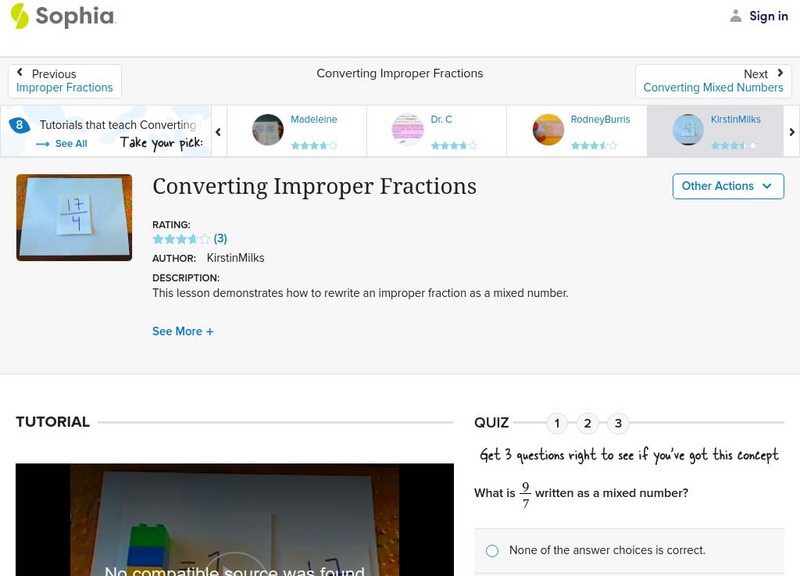Image resolution: width=800 pixels, height=576 pixels.
Task: Click the Sophia logo icon
Action: [17, 16]
